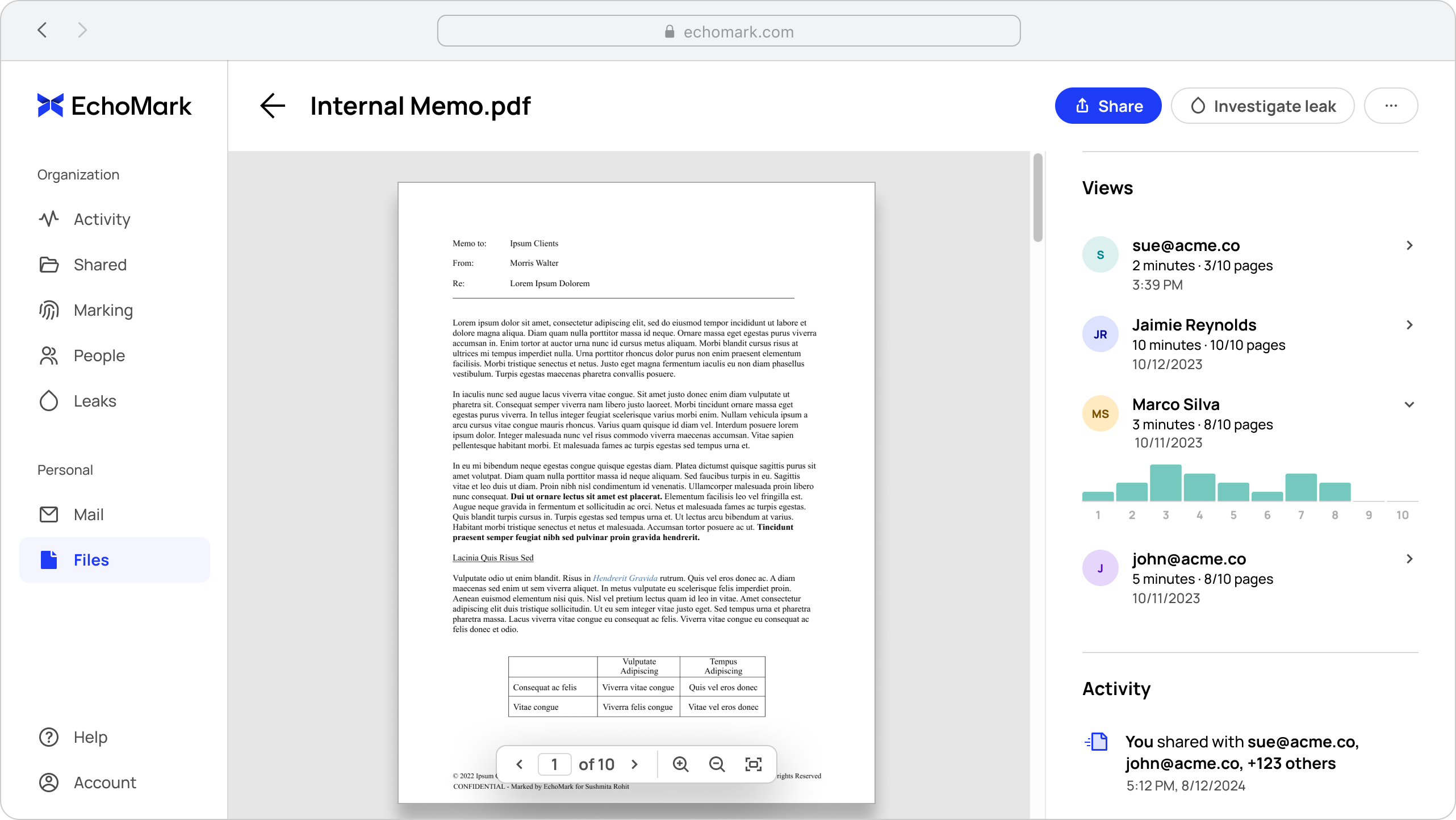This screenshot has height=820, width=1456.
Task: Click the Account avatar icon
Action: tap(49, 783)
